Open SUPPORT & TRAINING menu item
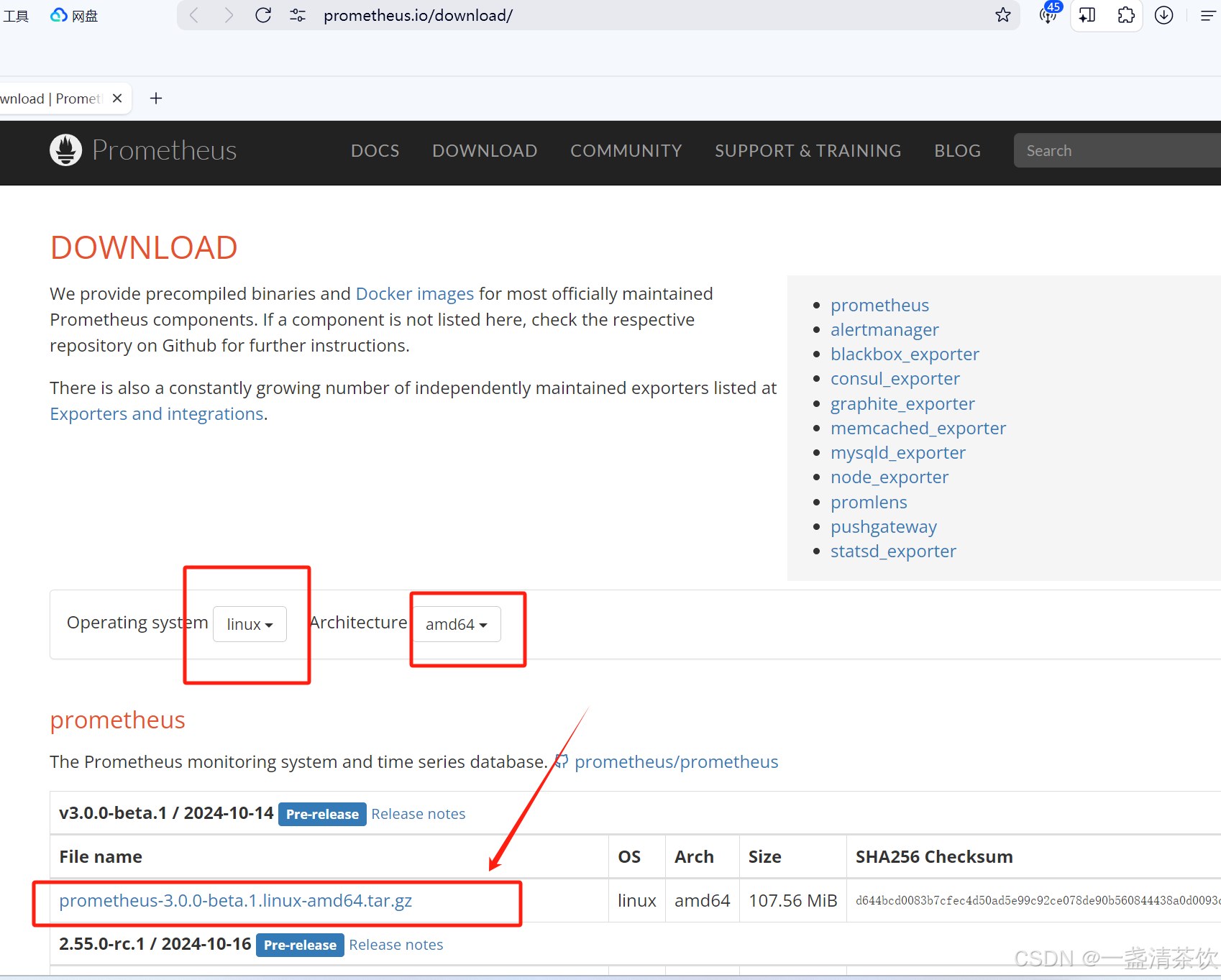Image resolution: width=1221 pixels, height=980 pixels. coord(808,151)
